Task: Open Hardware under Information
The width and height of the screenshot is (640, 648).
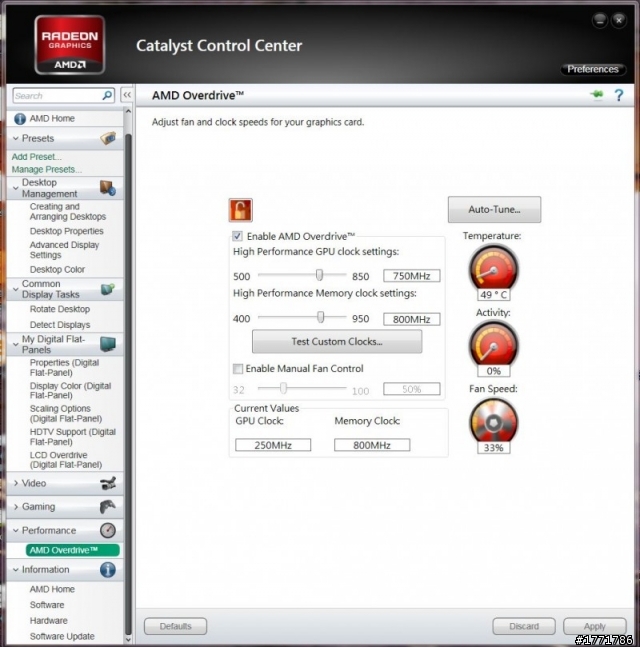Action: pyautogui.click(x=48, y=621)
